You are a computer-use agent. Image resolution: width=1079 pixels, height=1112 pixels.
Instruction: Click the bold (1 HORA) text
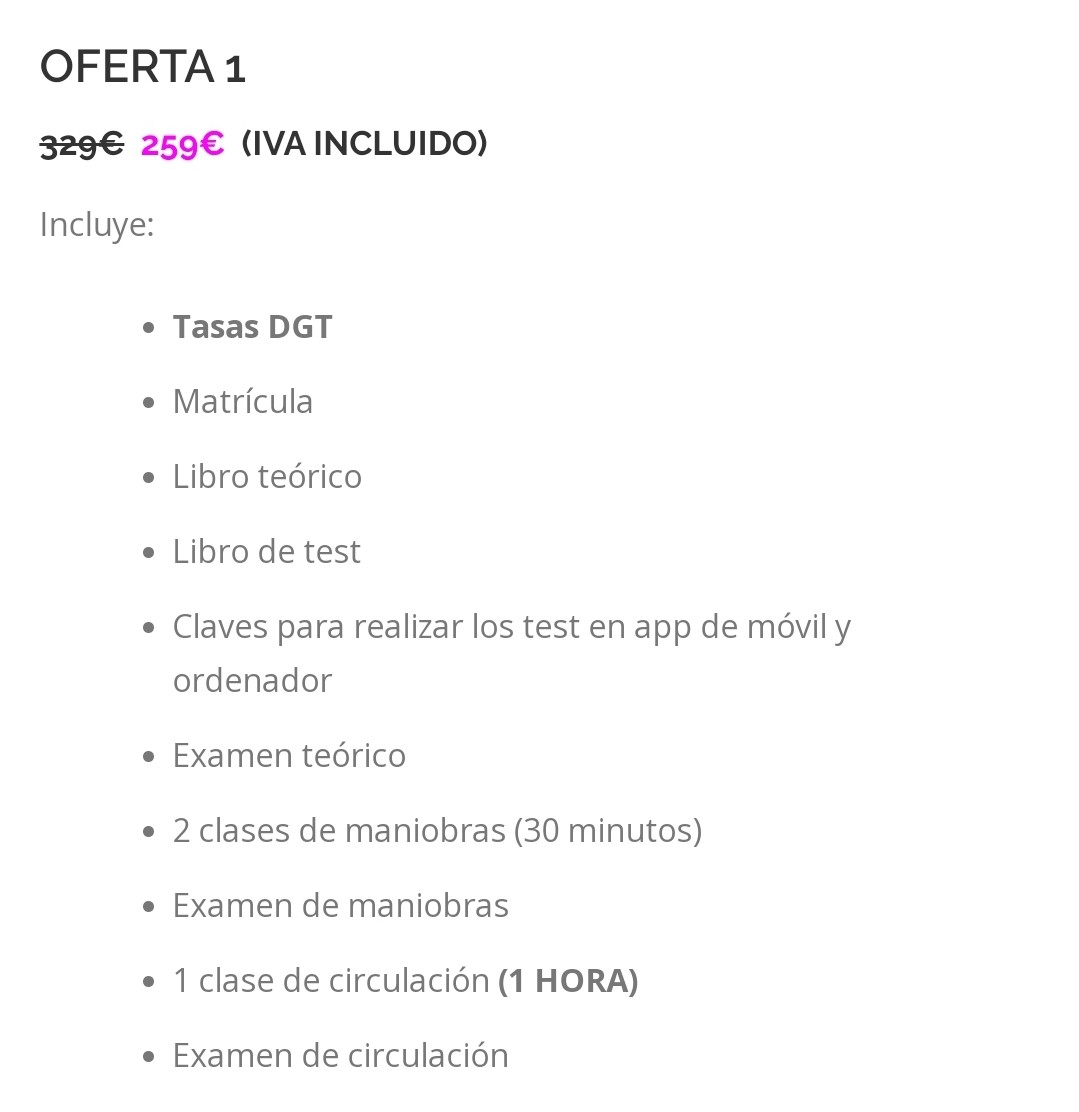[568, 981]
